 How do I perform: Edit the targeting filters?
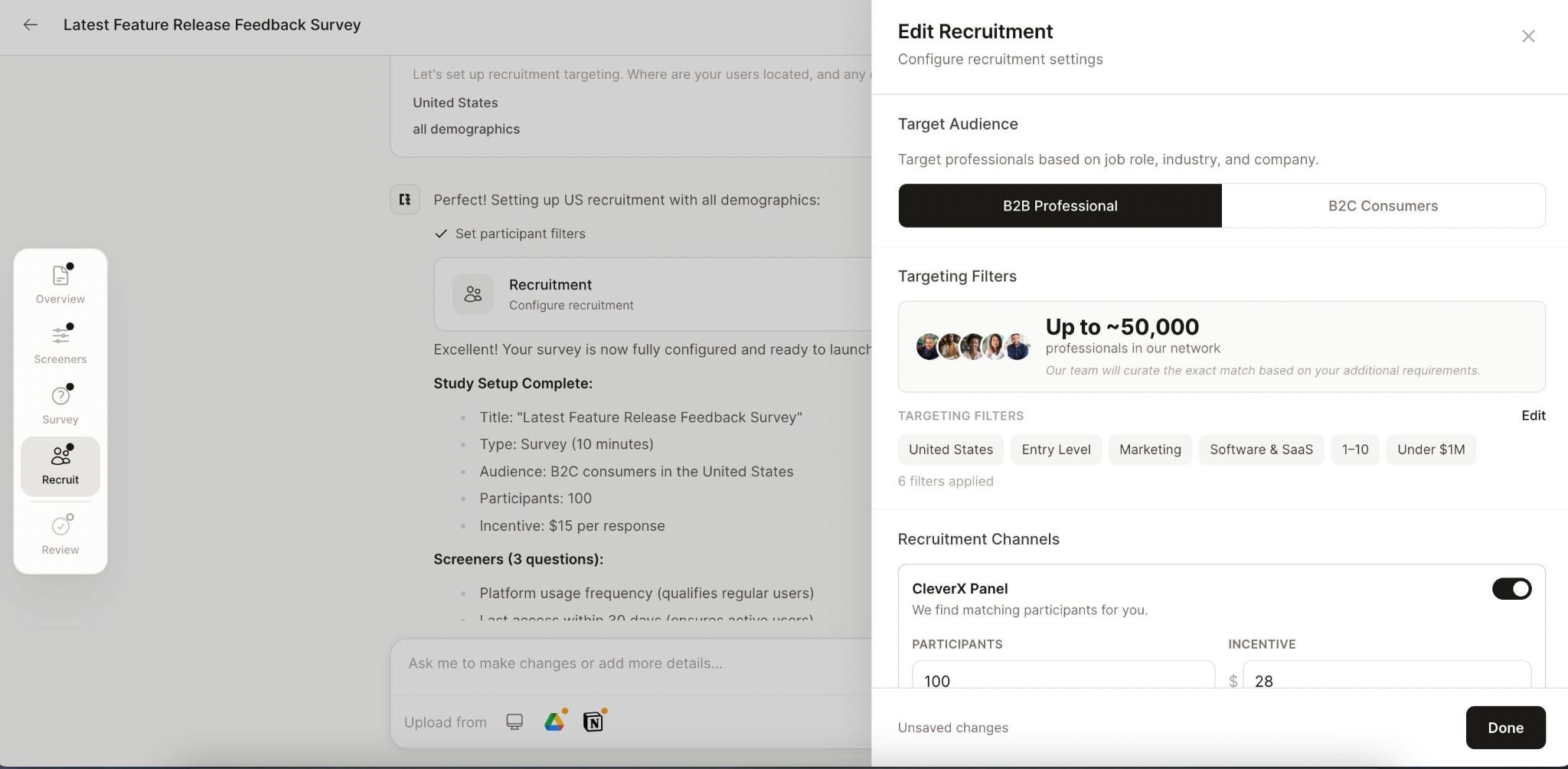(x=1533, y=415)
